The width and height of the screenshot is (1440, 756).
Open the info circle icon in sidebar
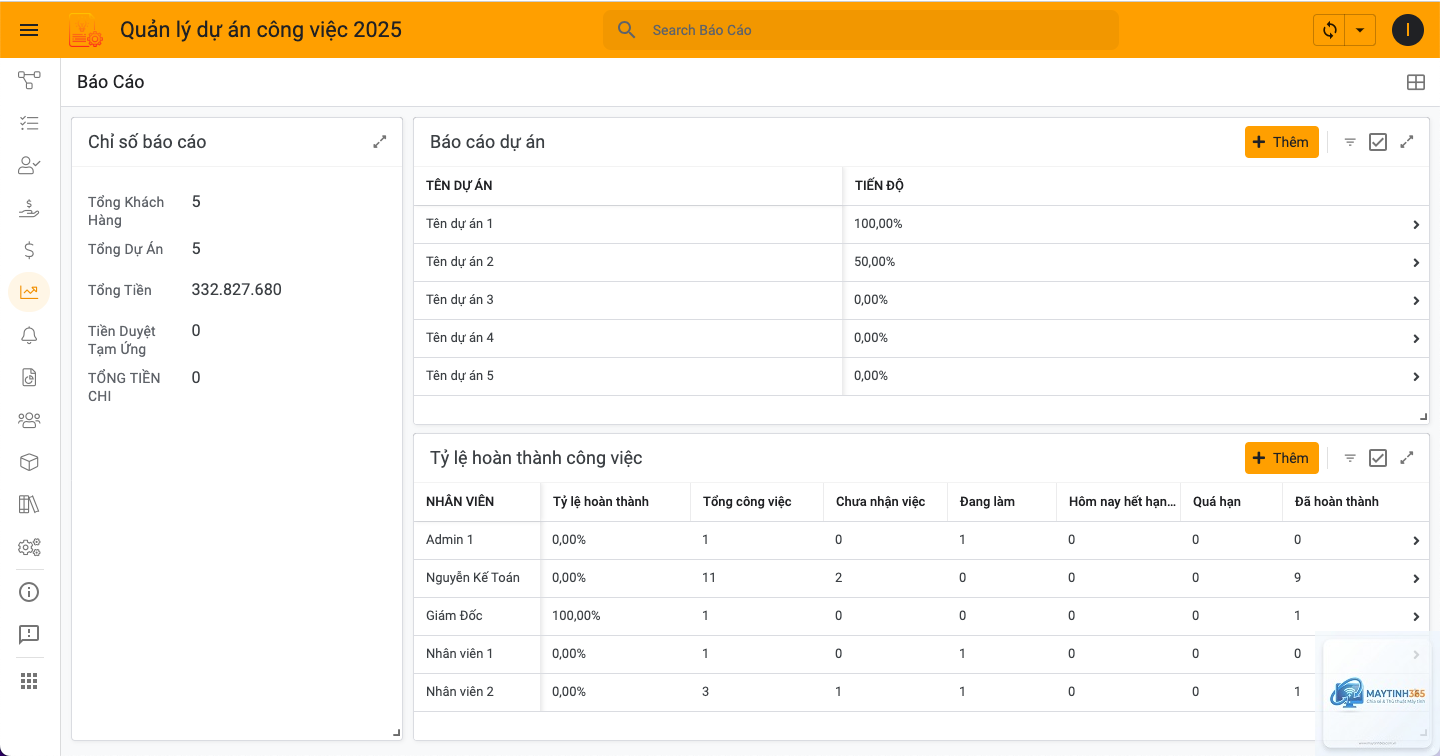[x=29, y=592]
